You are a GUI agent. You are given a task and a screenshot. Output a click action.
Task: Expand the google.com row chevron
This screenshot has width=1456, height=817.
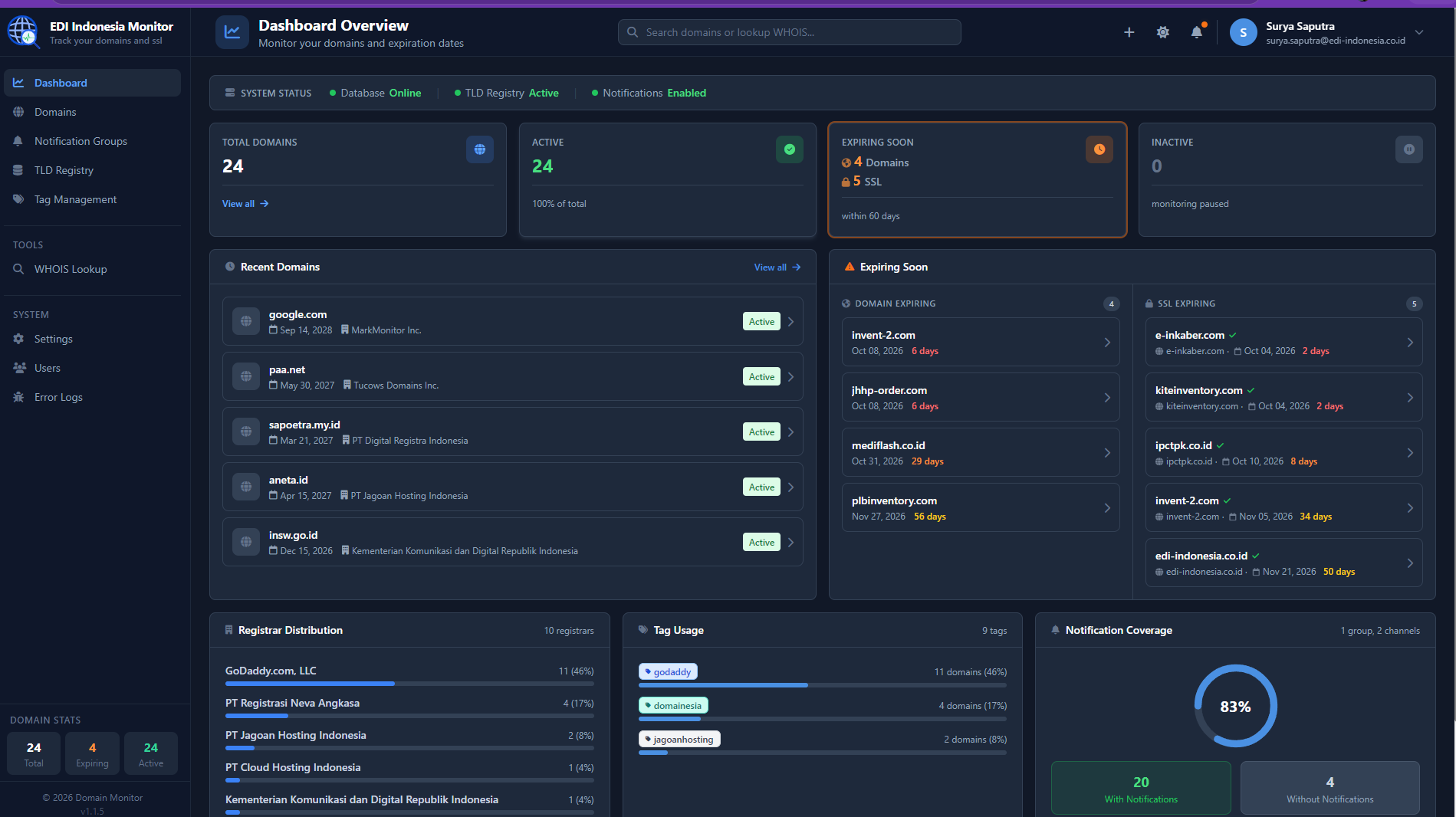tap(791, 322)
